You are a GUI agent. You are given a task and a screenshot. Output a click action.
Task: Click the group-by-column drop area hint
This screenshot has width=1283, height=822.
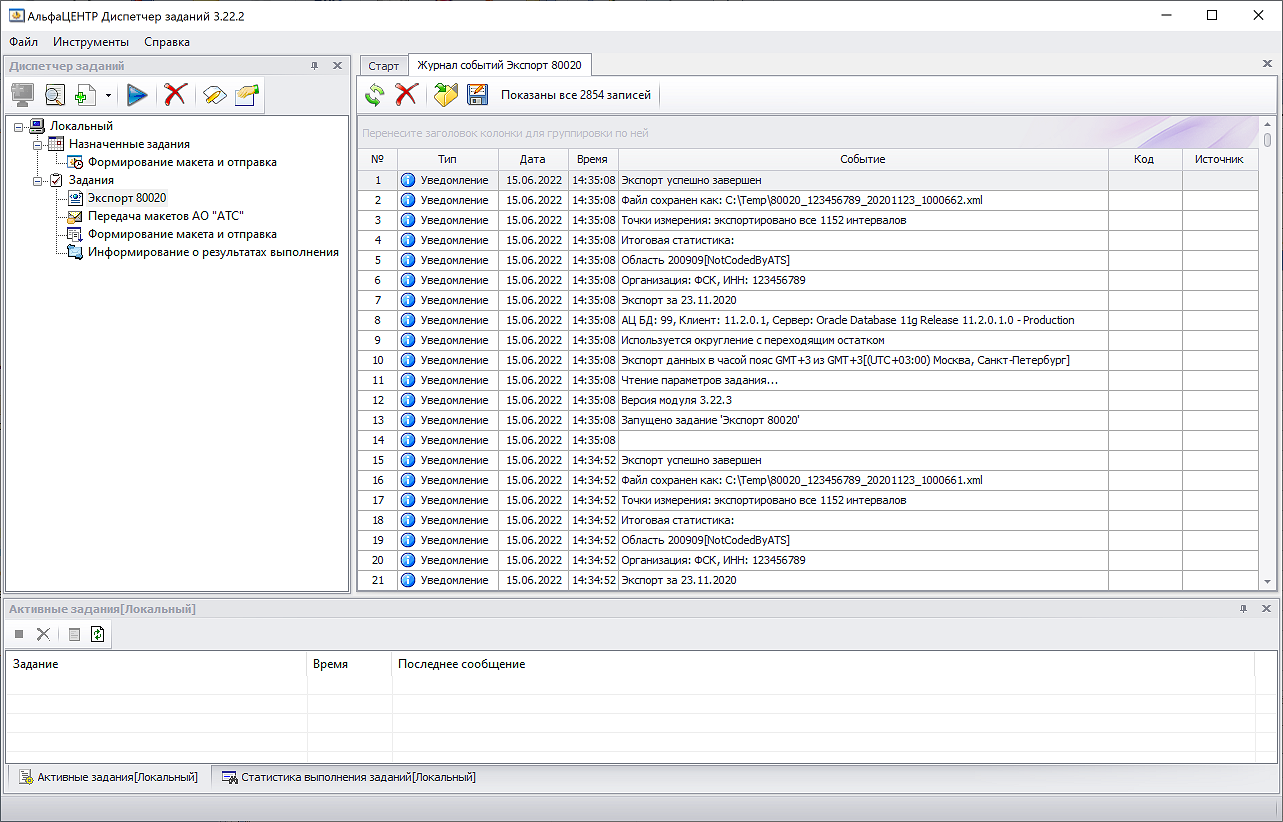click(x=505, y=133)
